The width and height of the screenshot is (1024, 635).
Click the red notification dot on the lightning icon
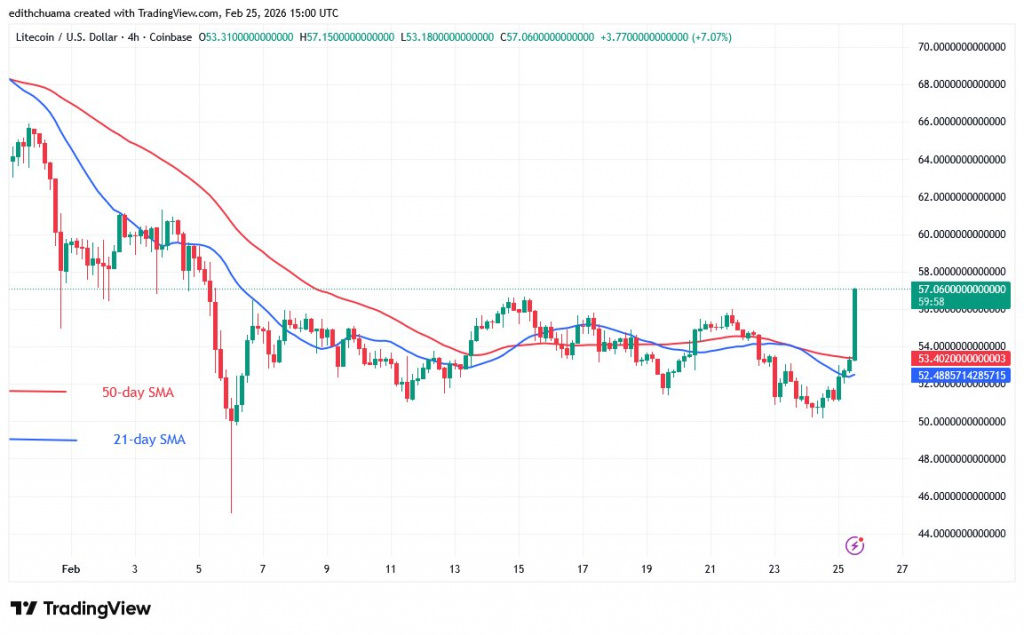862,538
